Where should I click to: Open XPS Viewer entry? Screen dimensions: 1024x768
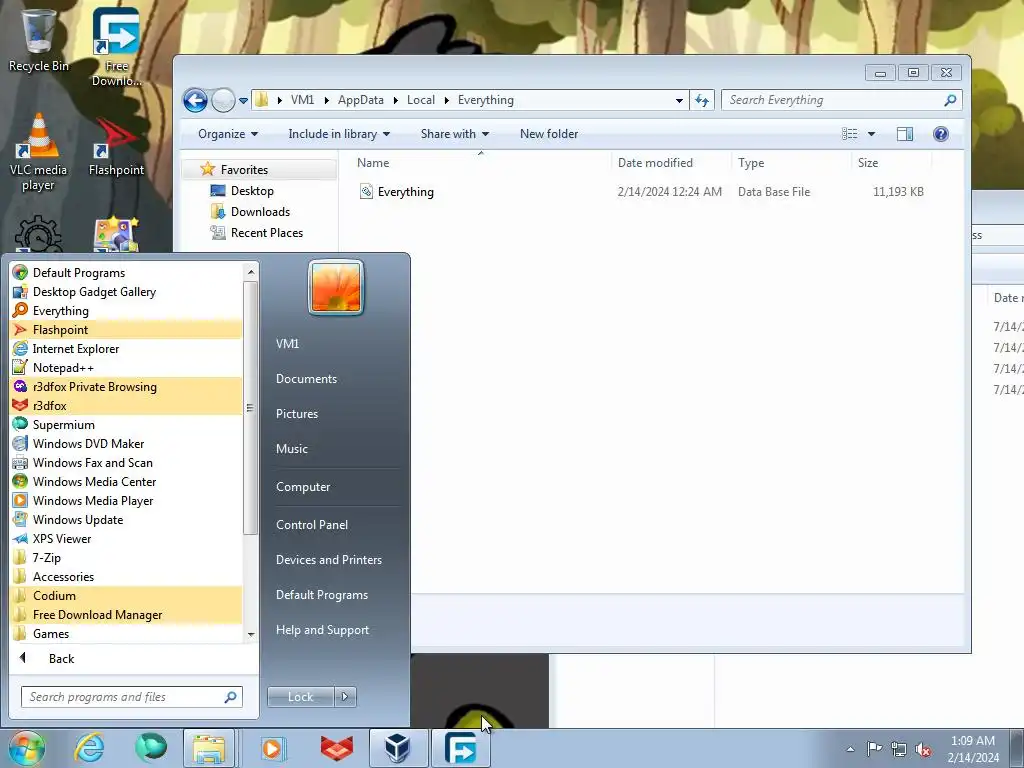[127, 538]
